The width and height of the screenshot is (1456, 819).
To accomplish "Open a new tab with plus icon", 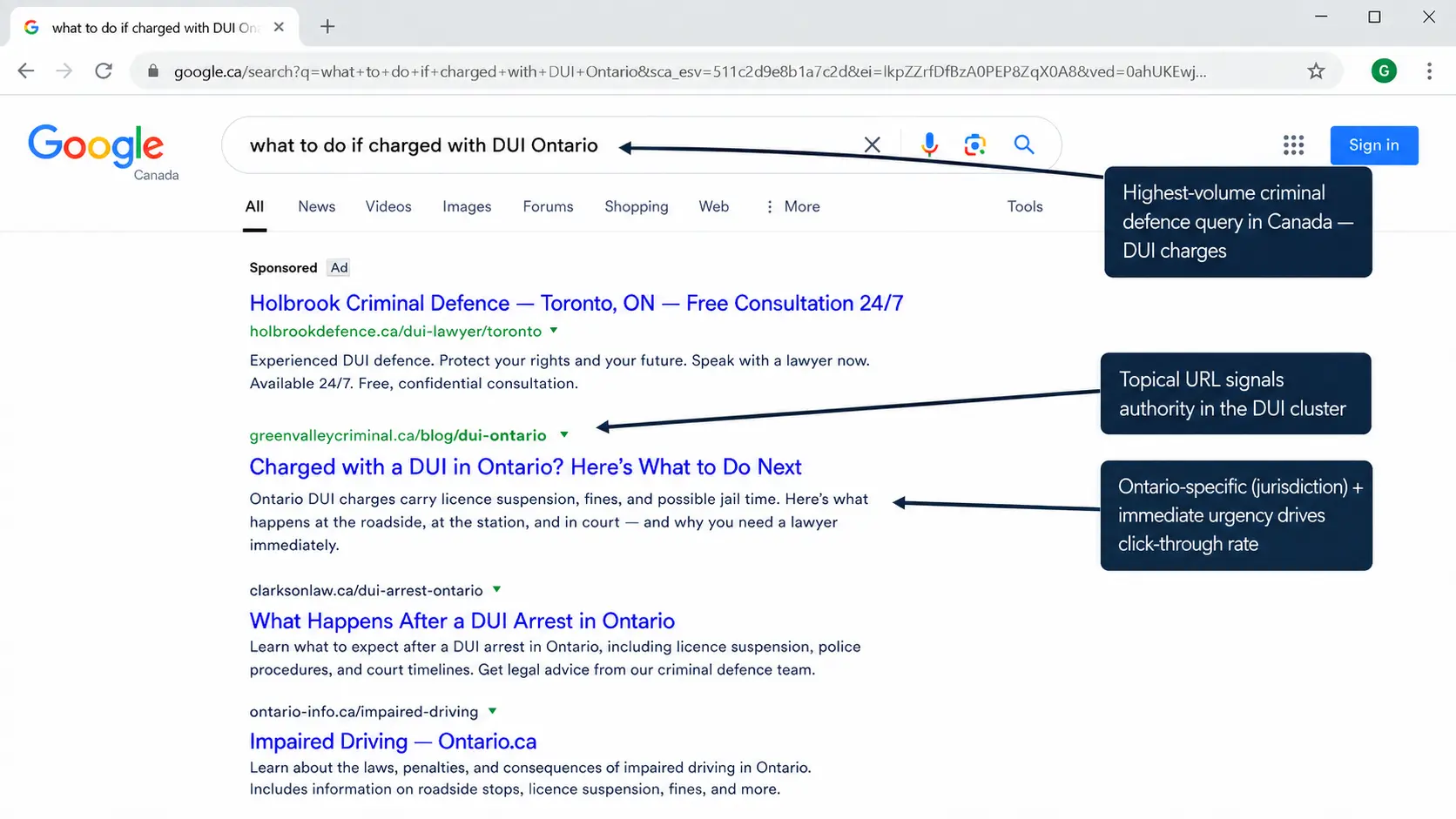I will (327, 27).
